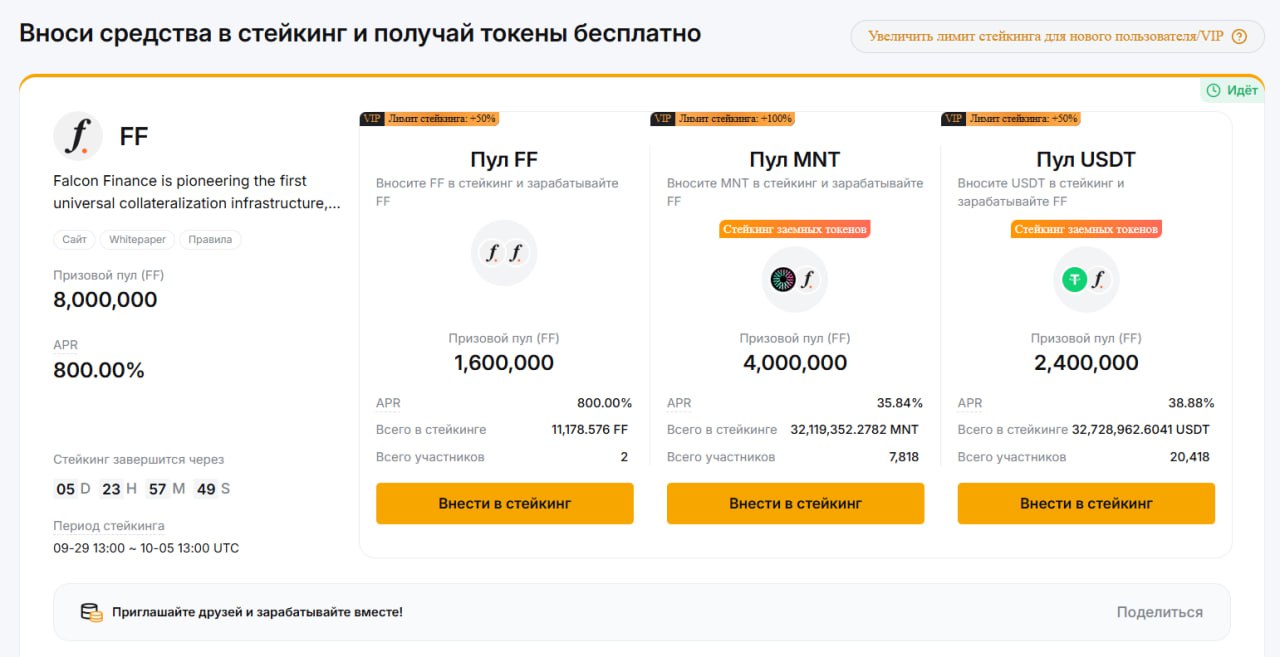Click the VIP badge on Пул MNT
The width and height of the screenshot is (1280, 657).
pyautogui.click(x=662, y=118)
